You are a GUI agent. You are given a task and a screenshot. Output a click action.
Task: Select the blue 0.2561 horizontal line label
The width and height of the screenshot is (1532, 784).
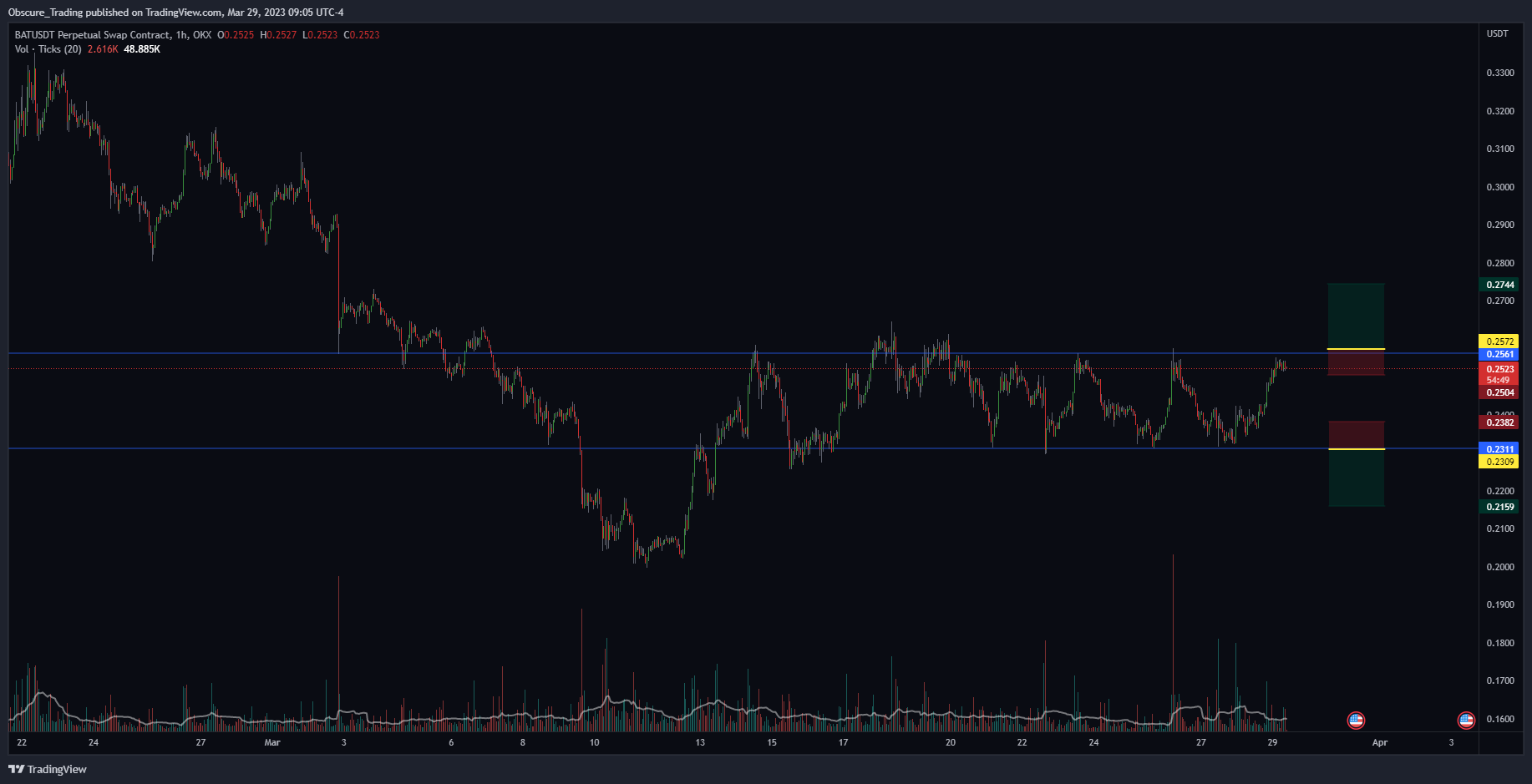(1500, 354)
